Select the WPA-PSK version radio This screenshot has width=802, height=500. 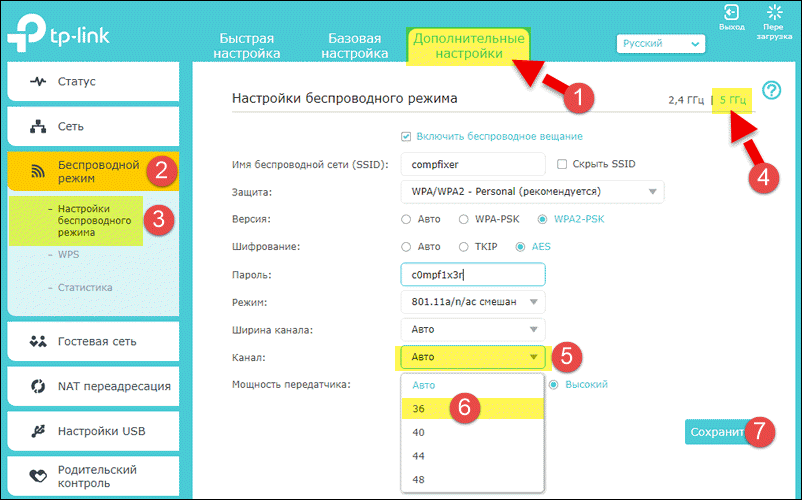[x=463, y=219]
